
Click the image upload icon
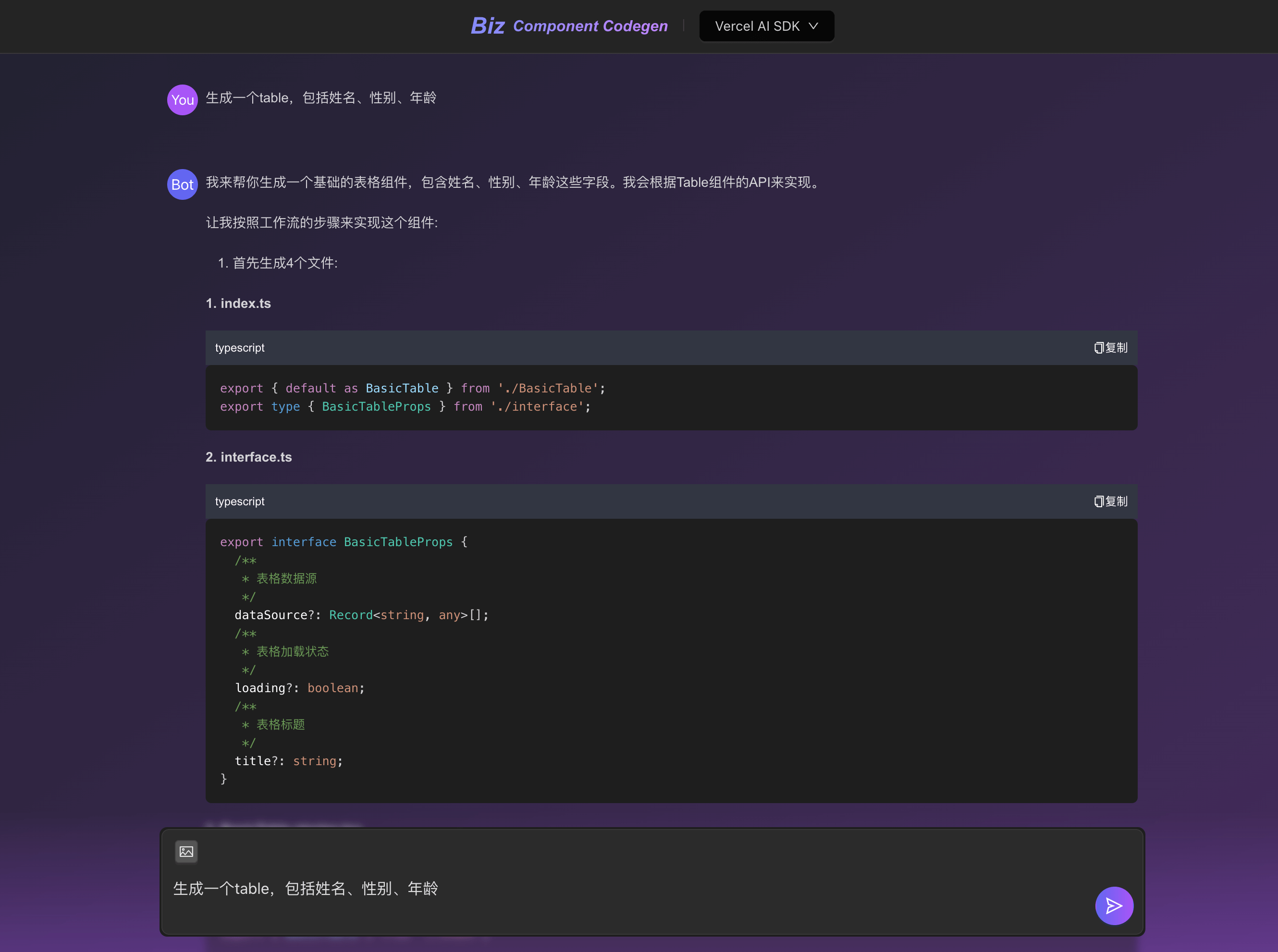coord(186,851)
